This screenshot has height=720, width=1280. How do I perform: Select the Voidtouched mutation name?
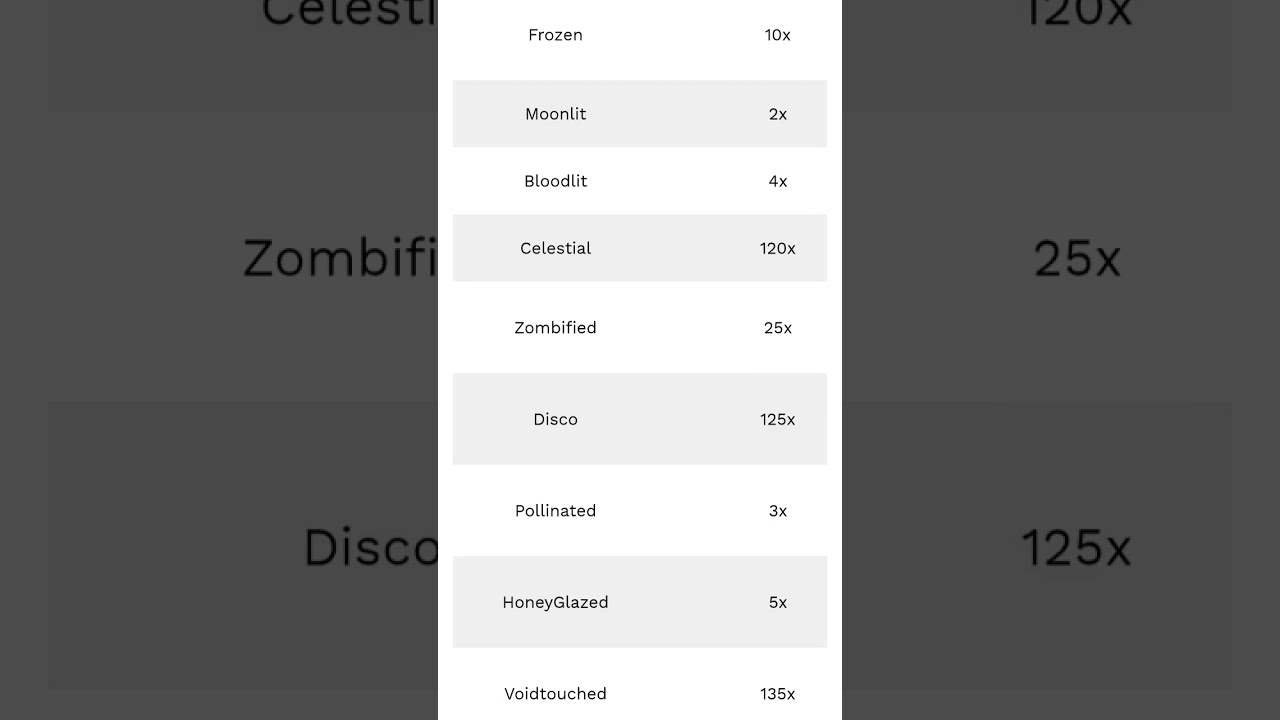tap(555, 694)
